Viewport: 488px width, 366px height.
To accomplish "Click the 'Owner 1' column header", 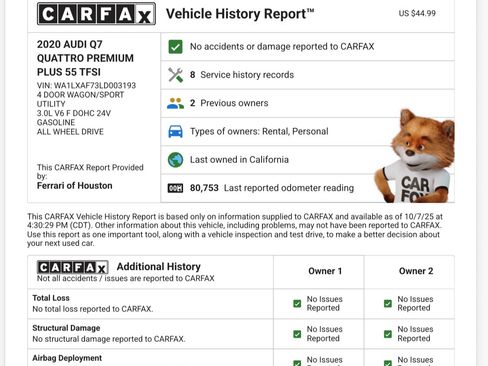I will point(325,271).
